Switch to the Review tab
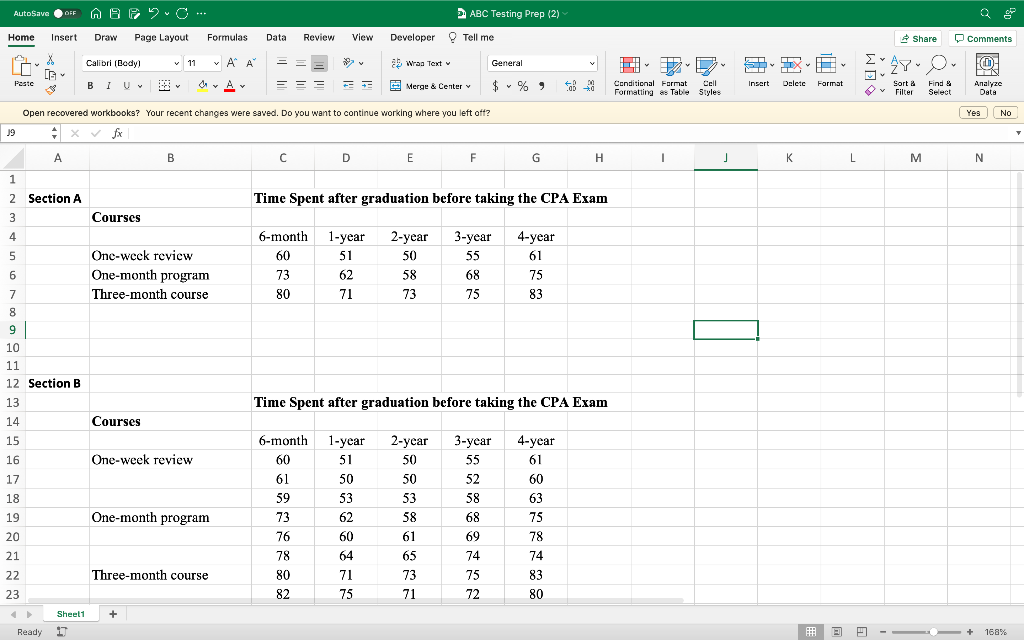1024x640 pixels. tap(319, 38)
